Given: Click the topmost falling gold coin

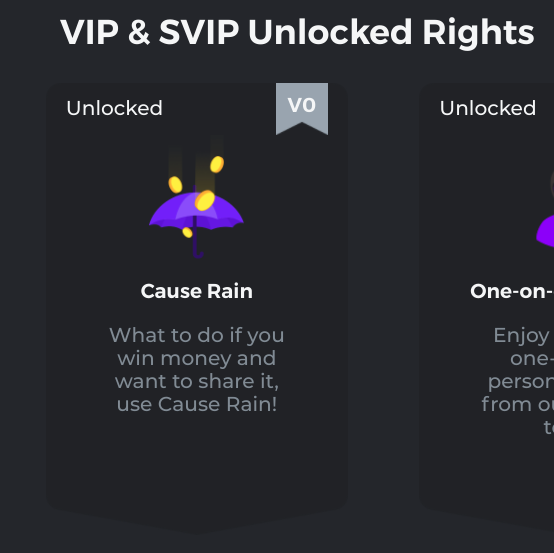Looking at the screenshot, I should tap(217, 164).
